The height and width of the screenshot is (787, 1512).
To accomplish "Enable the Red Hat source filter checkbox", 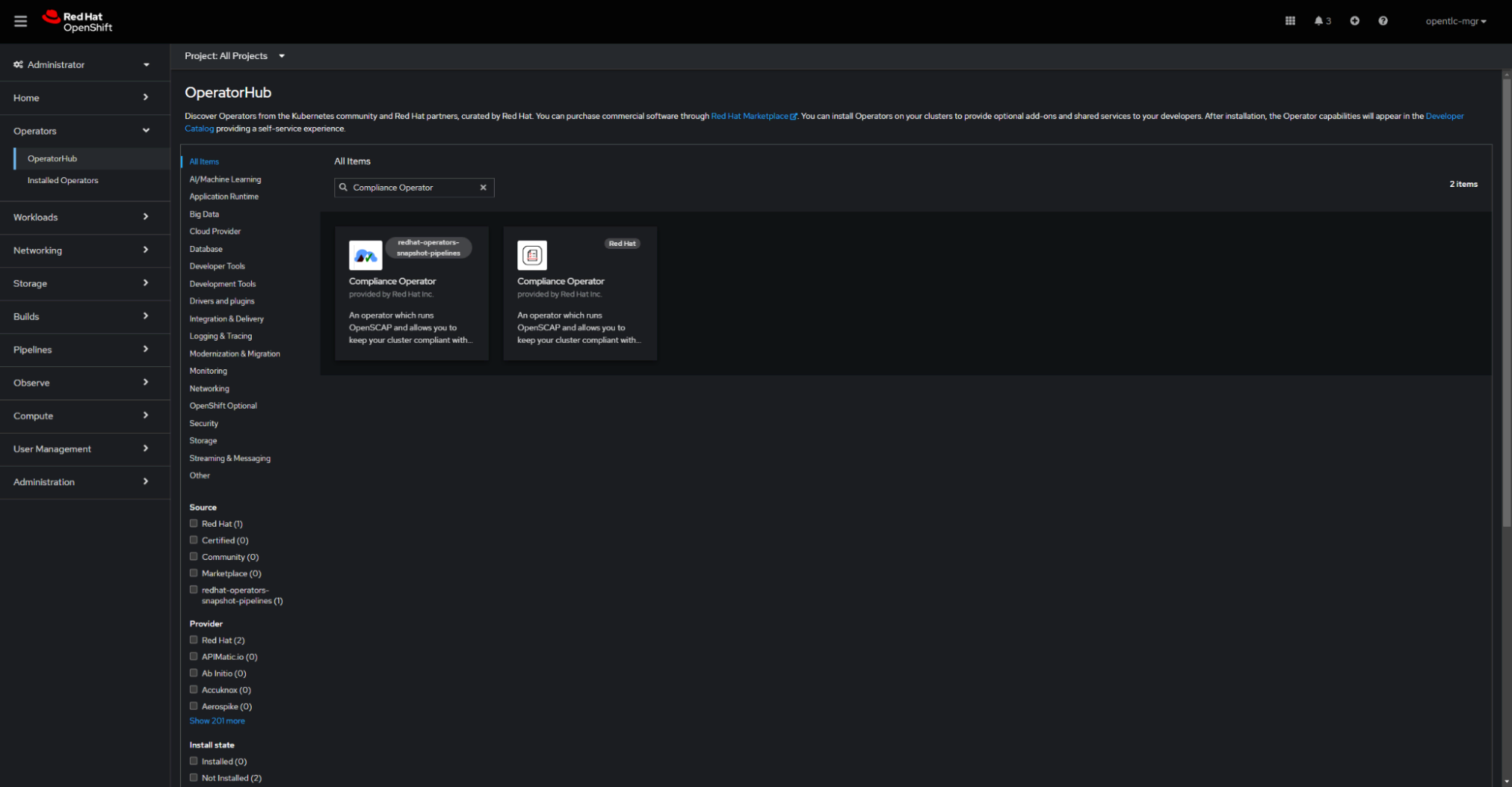I will [x=194, y=523].
